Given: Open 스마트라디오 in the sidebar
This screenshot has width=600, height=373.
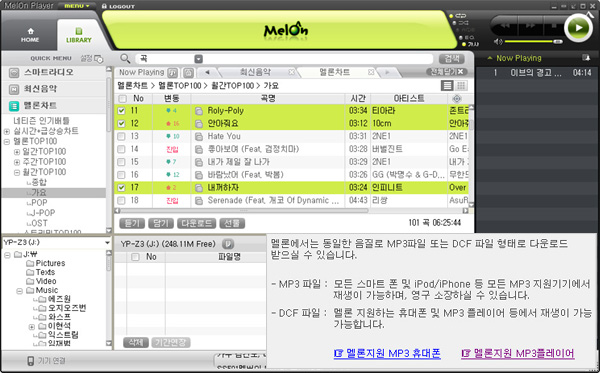Looking at the screenshot, I should click(54, 72).
